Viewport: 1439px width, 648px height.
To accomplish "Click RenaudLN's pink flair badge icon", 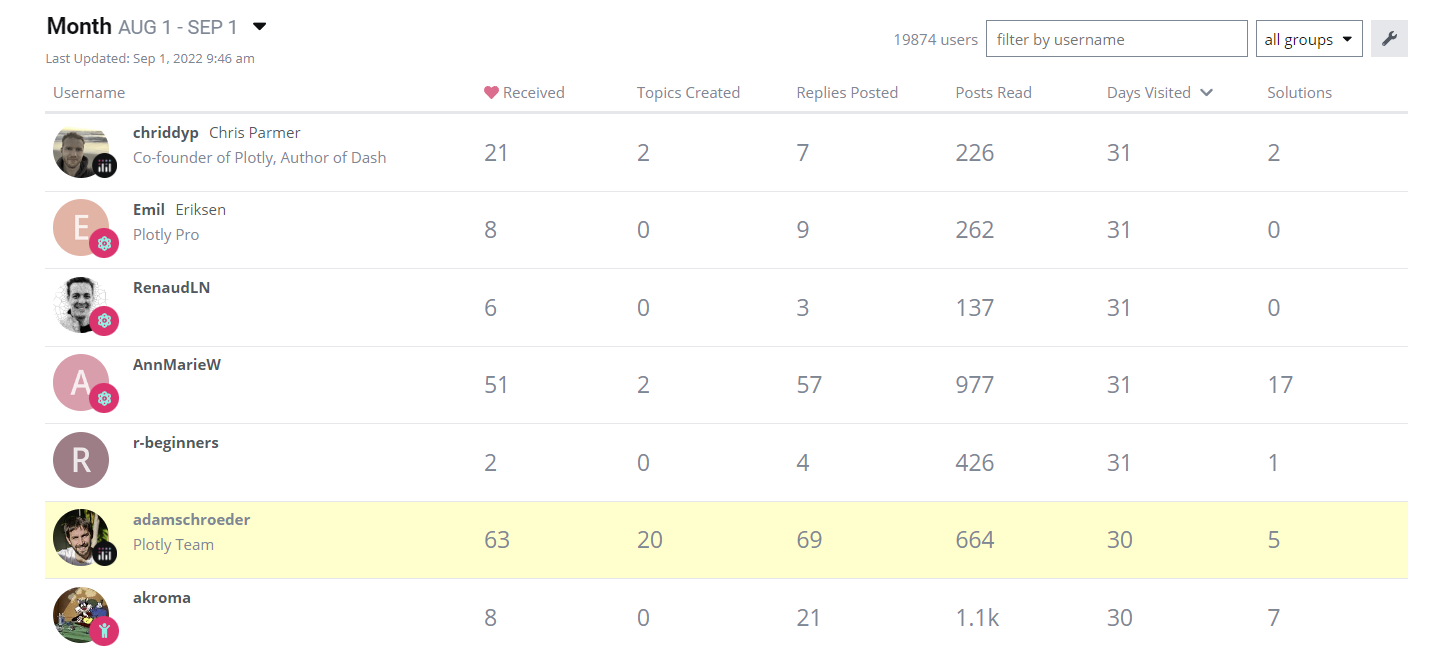I will click(104, 321).
